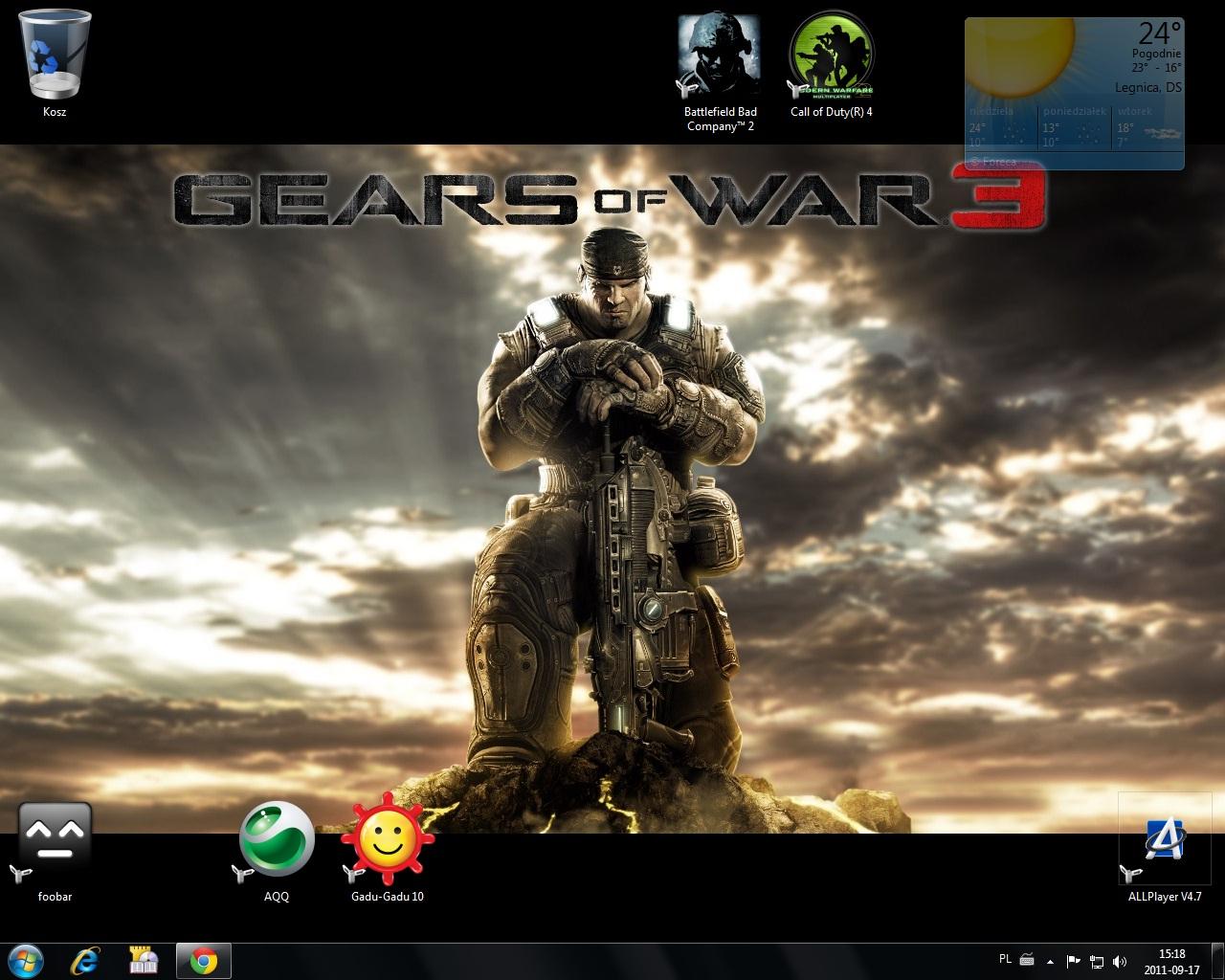Click the Foreca link in weather gadget
The image size is (1225, 980).
tap(991, 162)
